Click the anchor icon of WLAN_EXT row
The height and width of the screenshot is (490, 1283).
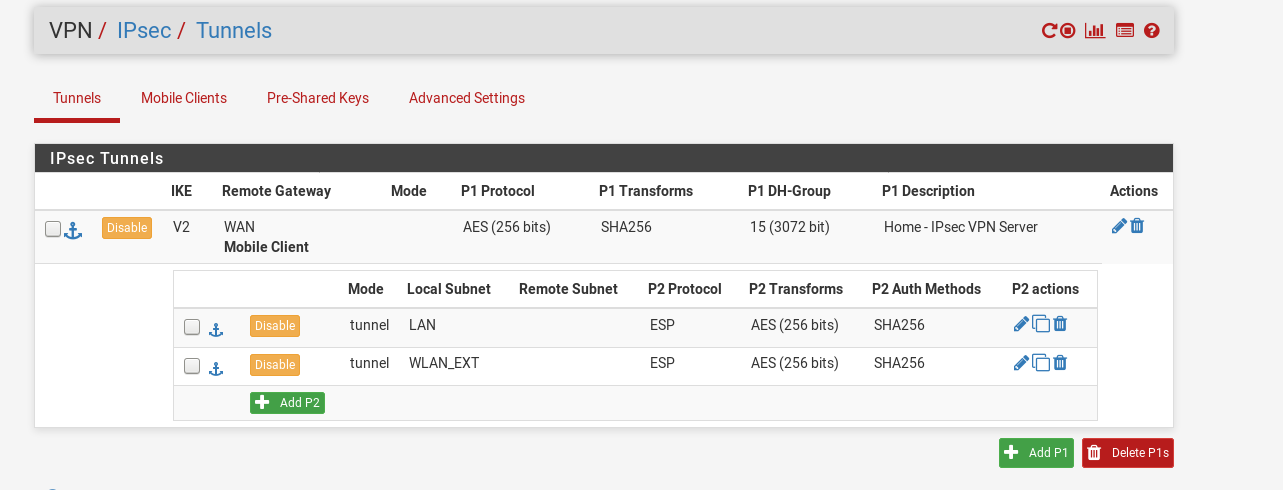tap(216, 368)
